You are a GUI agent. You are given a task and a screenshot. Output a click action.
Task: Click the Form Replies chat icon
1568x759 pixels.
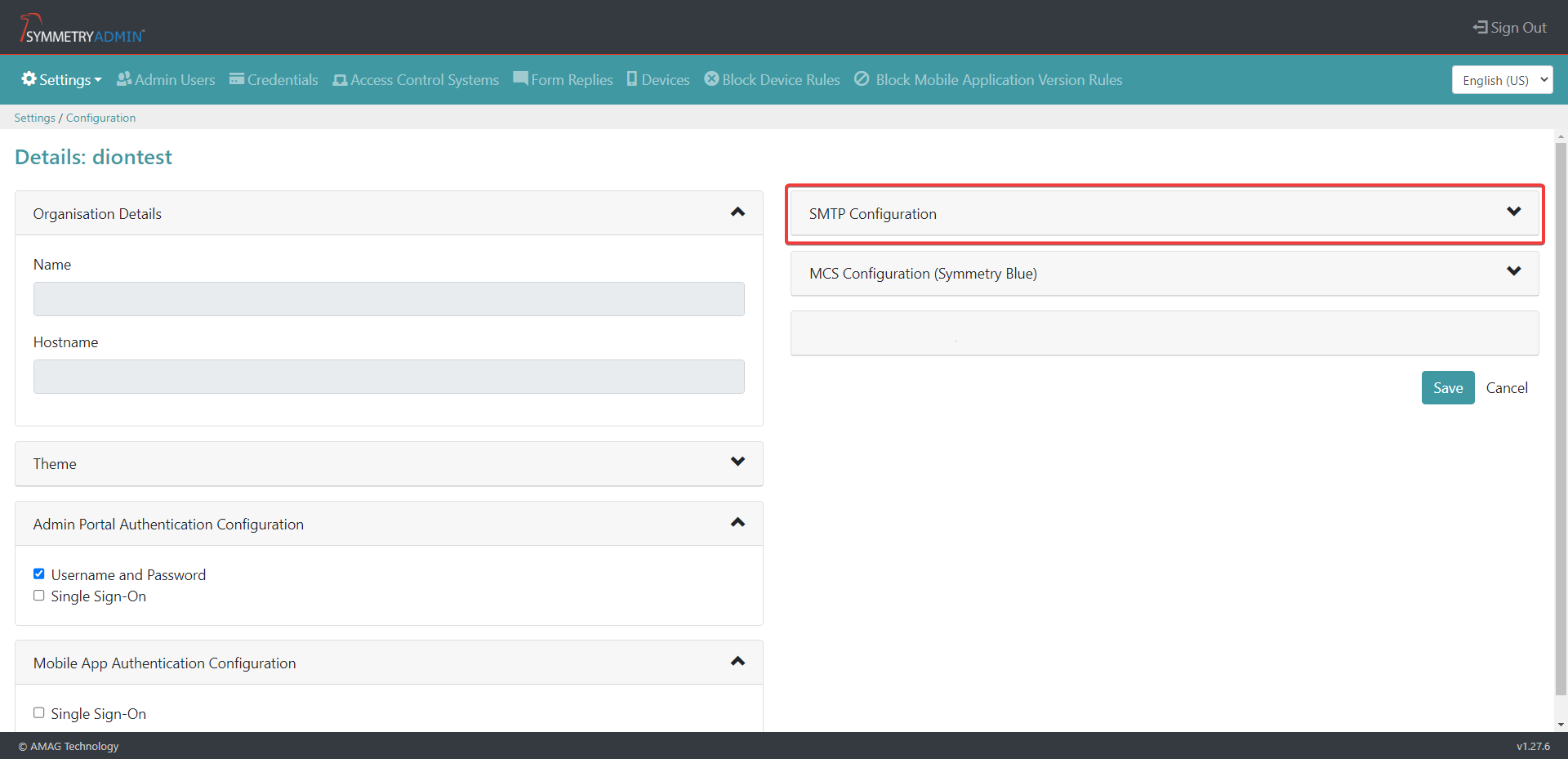(520, 78)
